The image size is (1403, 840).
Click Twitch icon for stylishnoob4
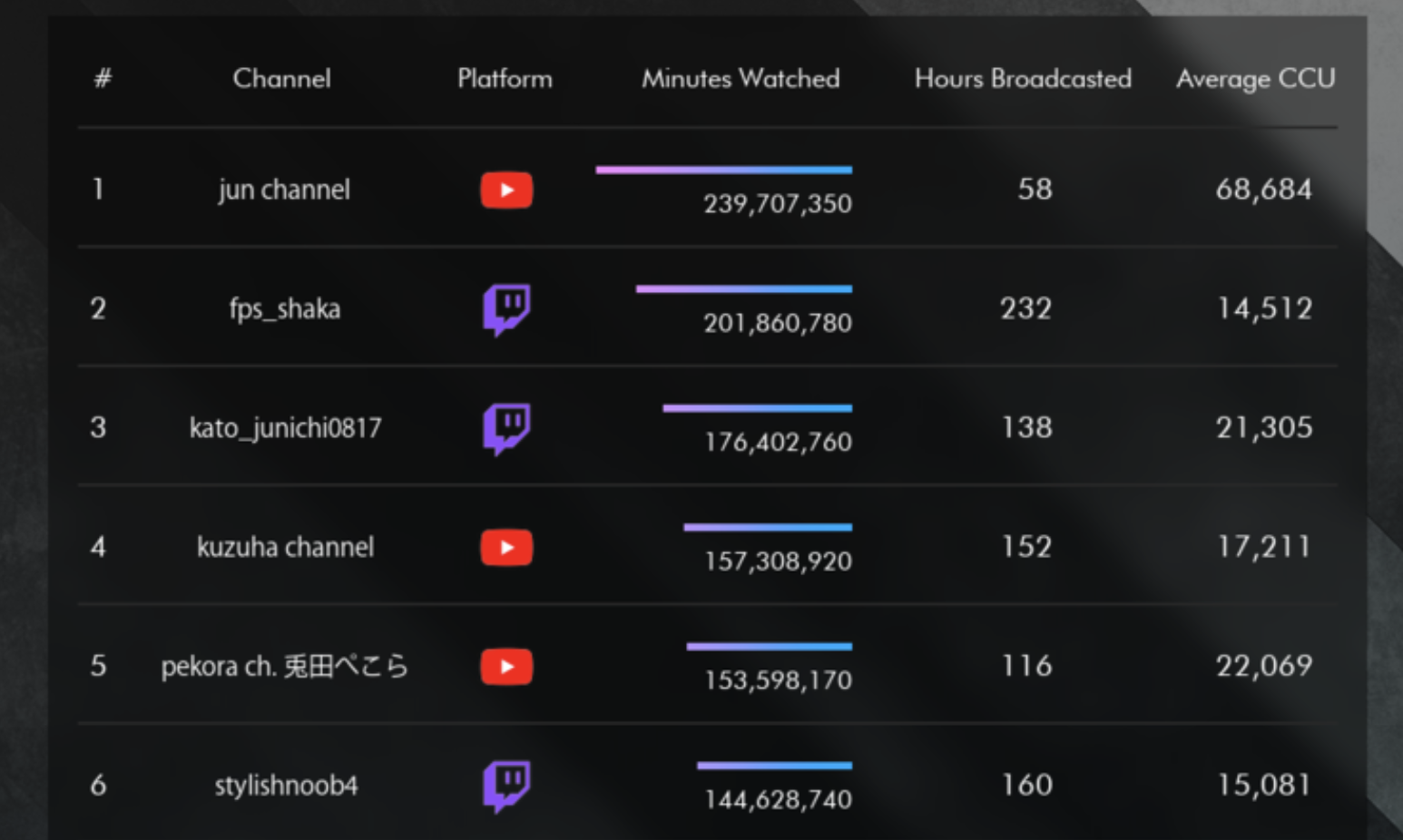506,786
